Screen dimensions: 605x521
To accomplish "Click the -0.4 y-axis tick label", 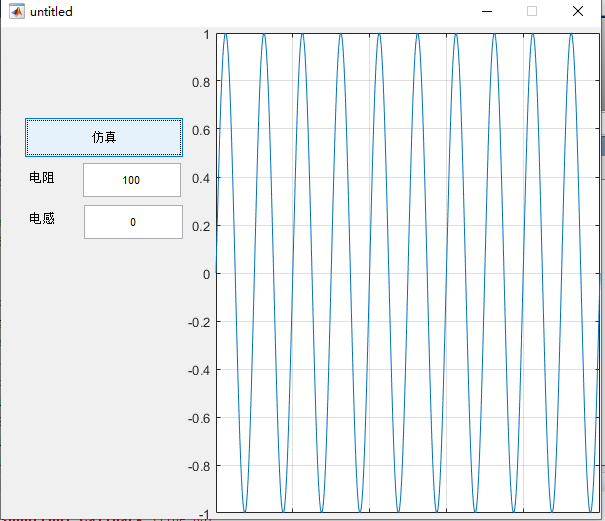I will coord(199,370).
